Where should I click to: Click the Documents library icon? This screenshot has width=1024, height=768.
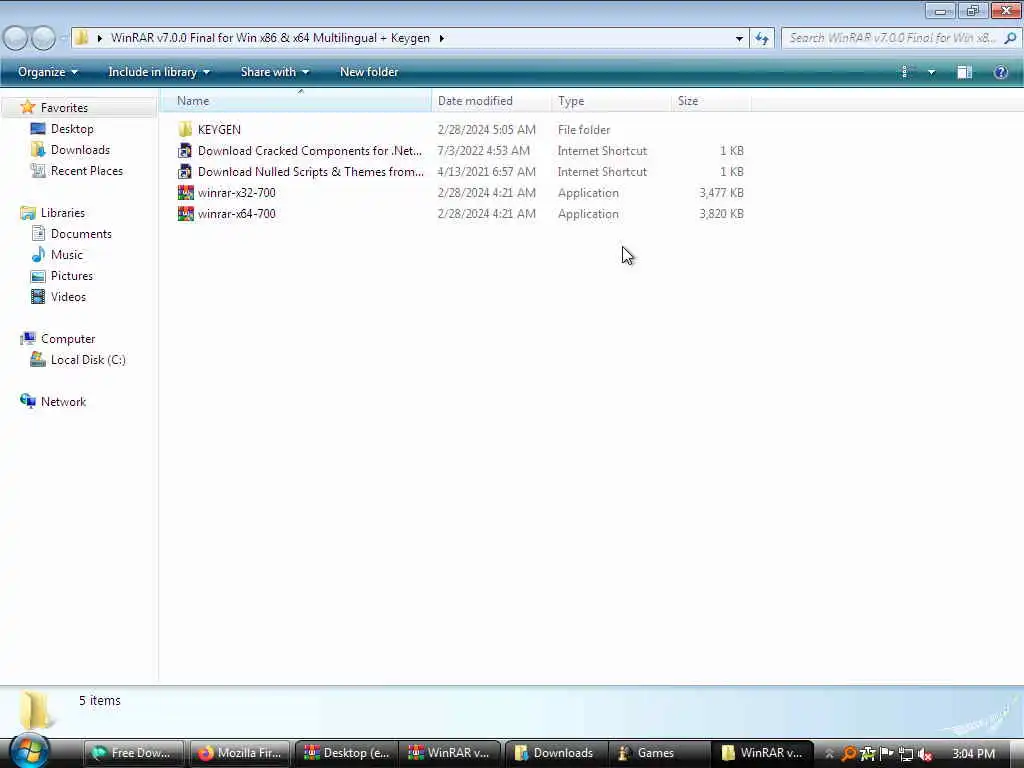[x=38, y=234]
